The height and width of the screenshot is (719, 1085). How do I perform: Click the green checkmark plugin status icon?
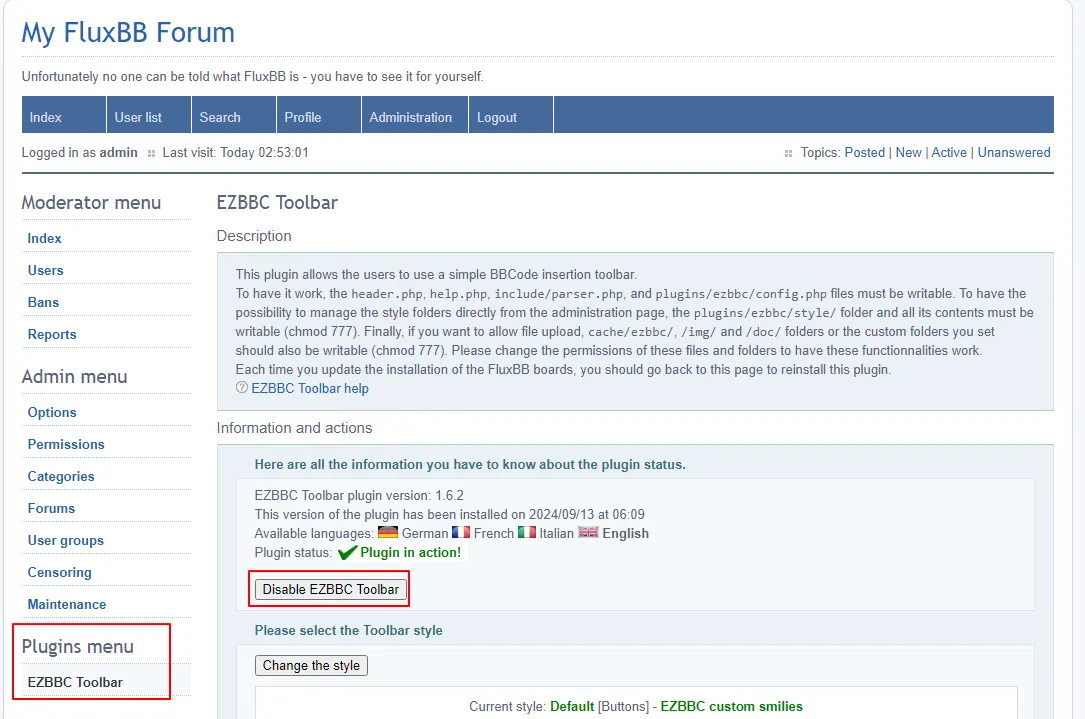tap(347, 552)
